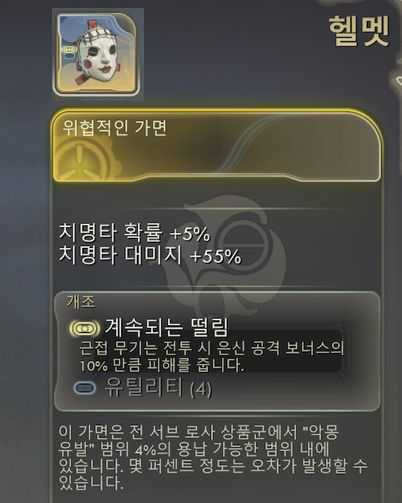The image size is (402, 503).
Task: Click the item flavor text starting 이 가면은
Action: pos(212,458)
